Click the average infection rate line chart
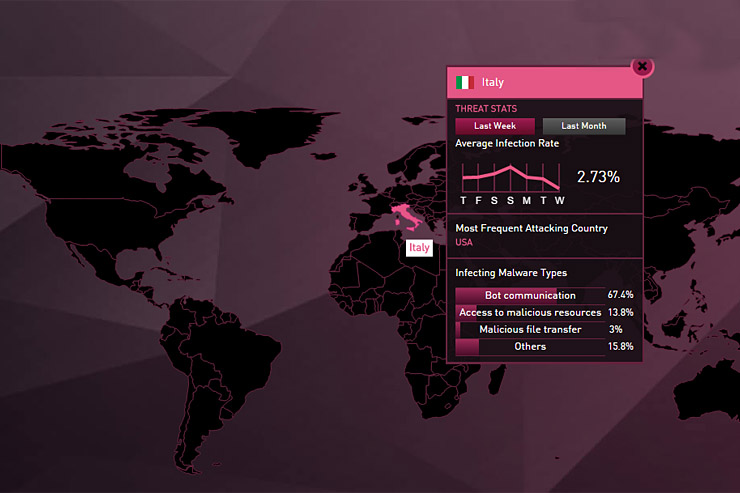This screenshot has width=740, height=493. (510, 178)
